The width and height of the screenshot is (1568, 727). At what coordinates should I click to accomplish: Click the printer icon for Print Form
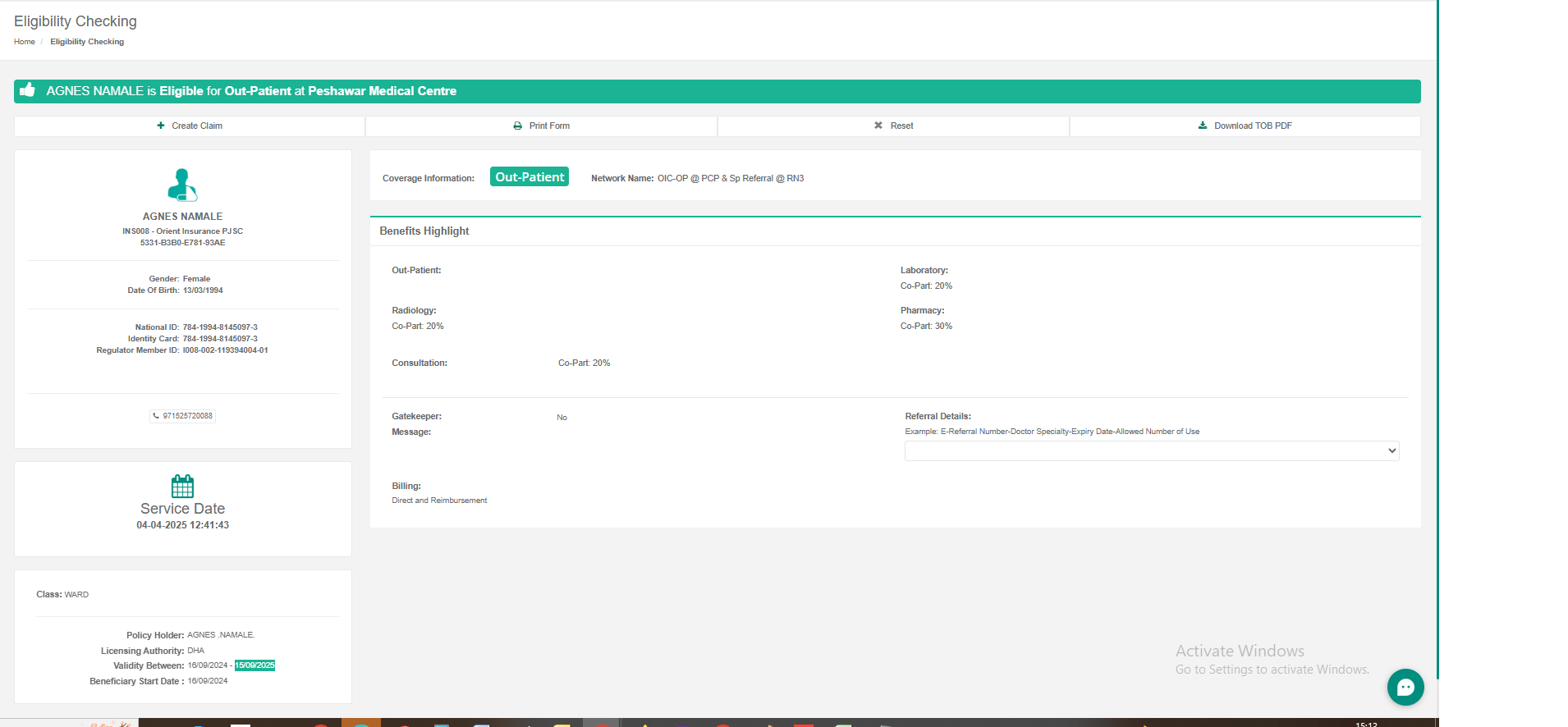(517, 126)
